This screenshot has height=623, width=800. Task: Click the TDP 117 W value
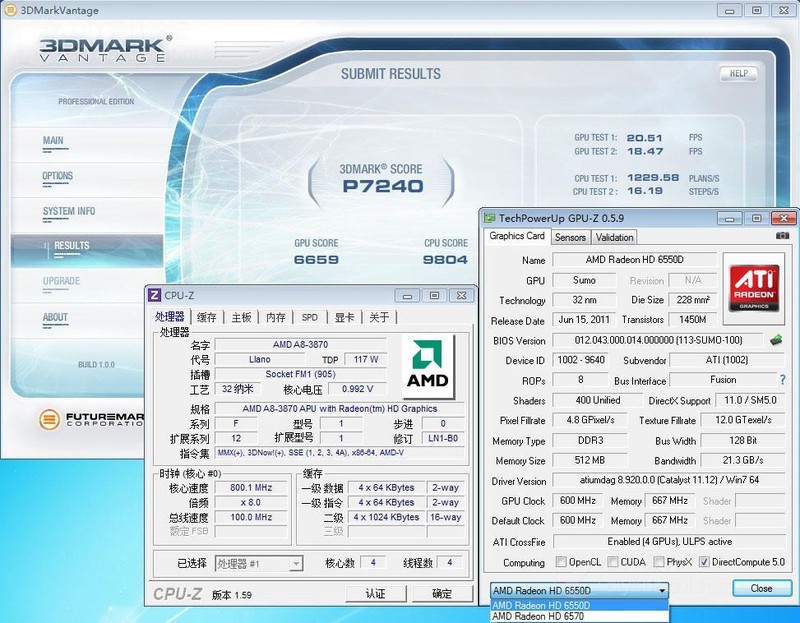pos(365,359)
